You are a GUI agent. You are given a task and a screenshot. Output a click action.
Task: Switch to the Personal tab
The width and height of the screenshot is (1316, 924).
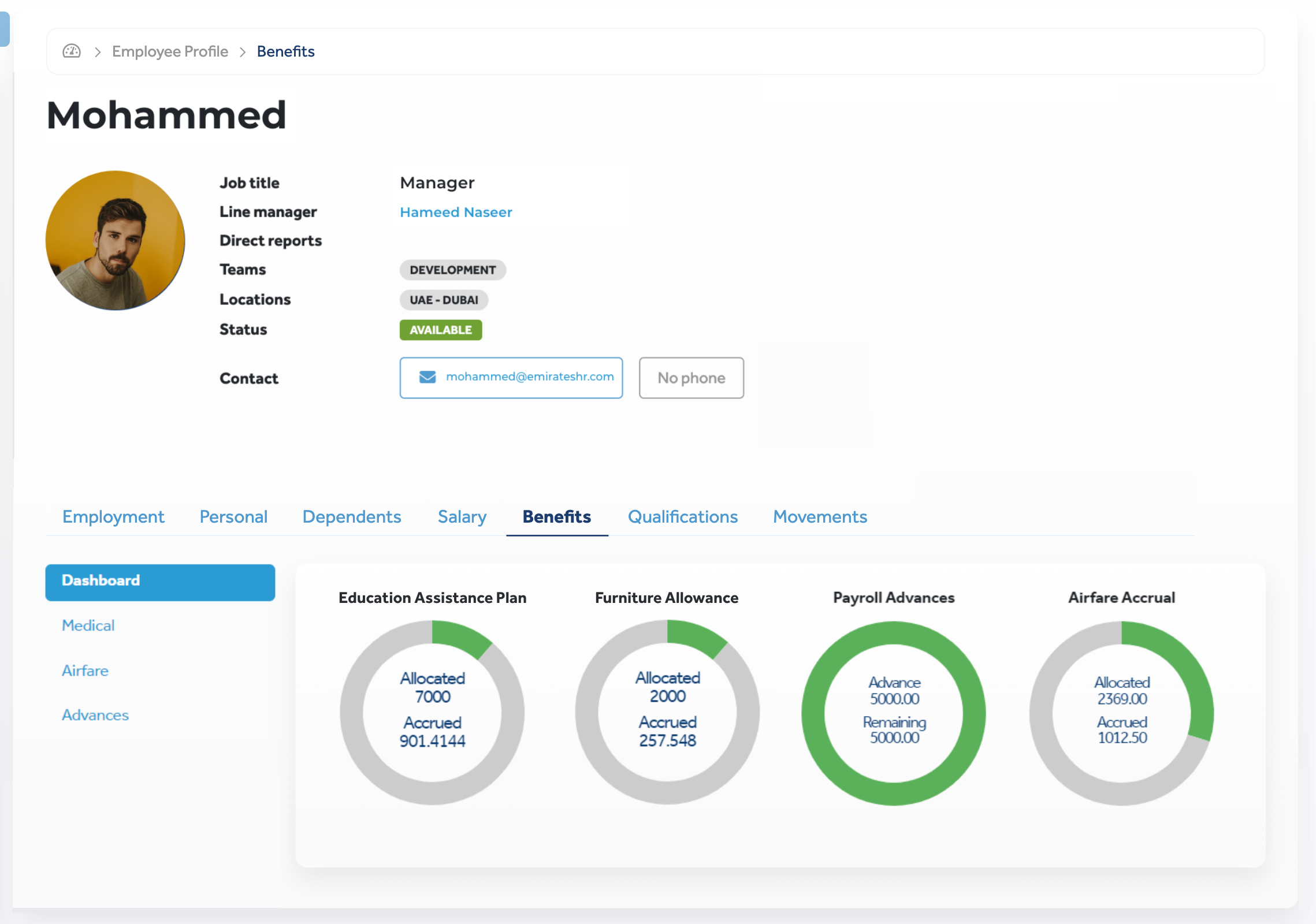233,516
